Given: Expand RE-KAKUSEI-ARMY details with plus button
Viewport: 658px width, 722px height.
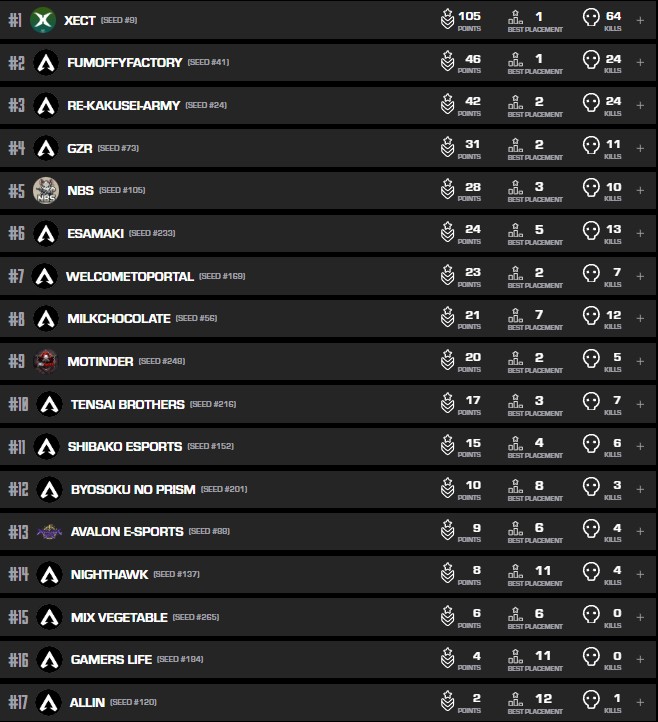Looking at the screenshot, I should (640, 105).
